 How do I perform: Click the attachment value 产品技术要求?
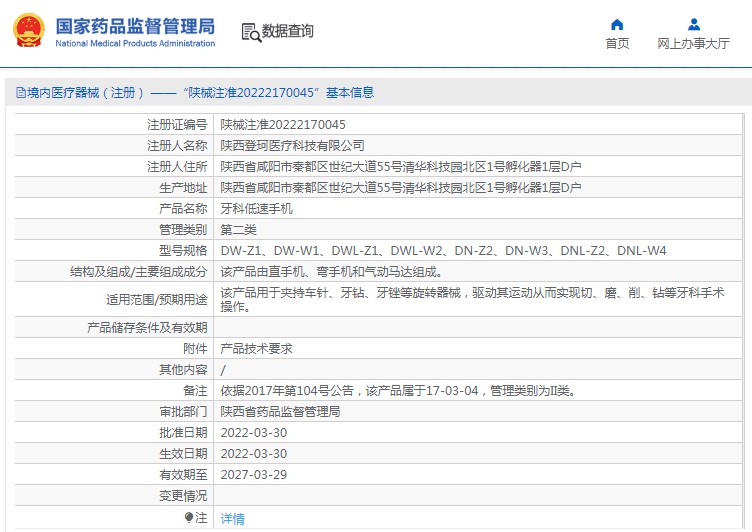coord(257,349)
